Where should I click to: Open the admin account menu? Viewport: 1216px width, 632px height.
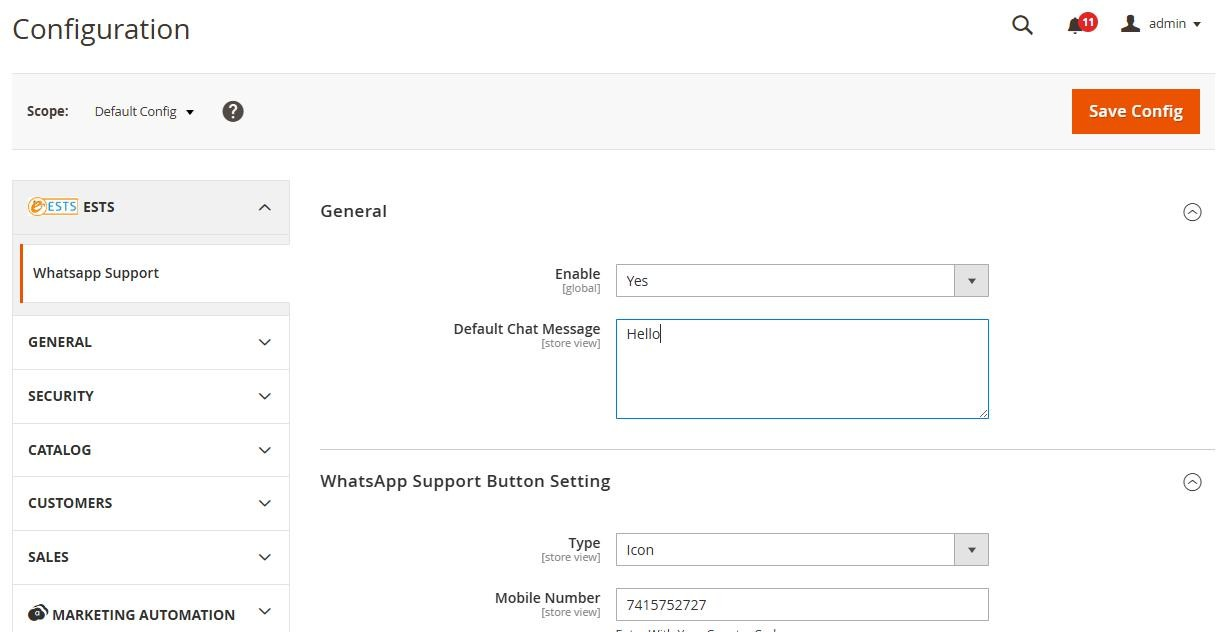1161,24
